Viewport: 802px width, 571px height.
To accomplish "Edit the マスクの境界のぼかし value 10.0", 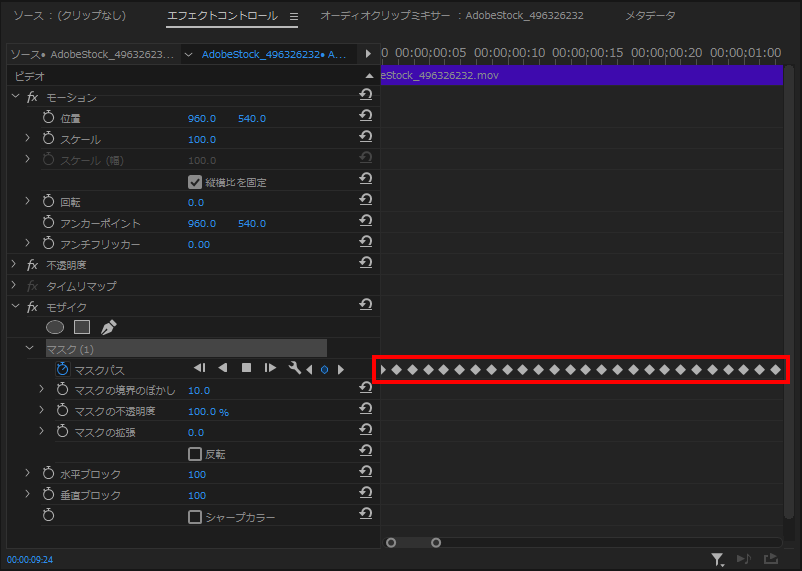I will coord(199,390).
